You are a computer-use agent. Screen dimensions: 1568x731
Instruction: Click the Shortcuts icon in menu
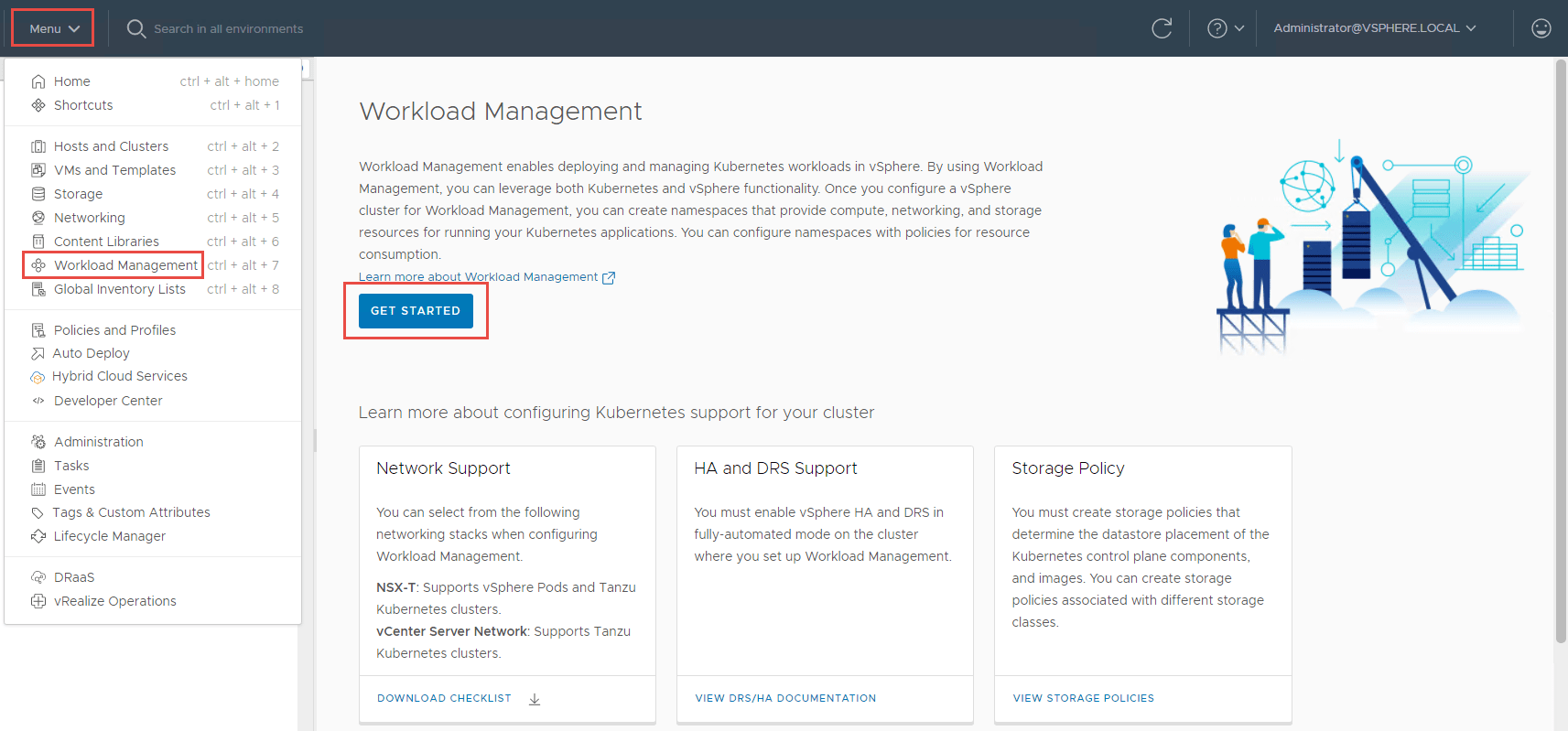click(38, 105)
